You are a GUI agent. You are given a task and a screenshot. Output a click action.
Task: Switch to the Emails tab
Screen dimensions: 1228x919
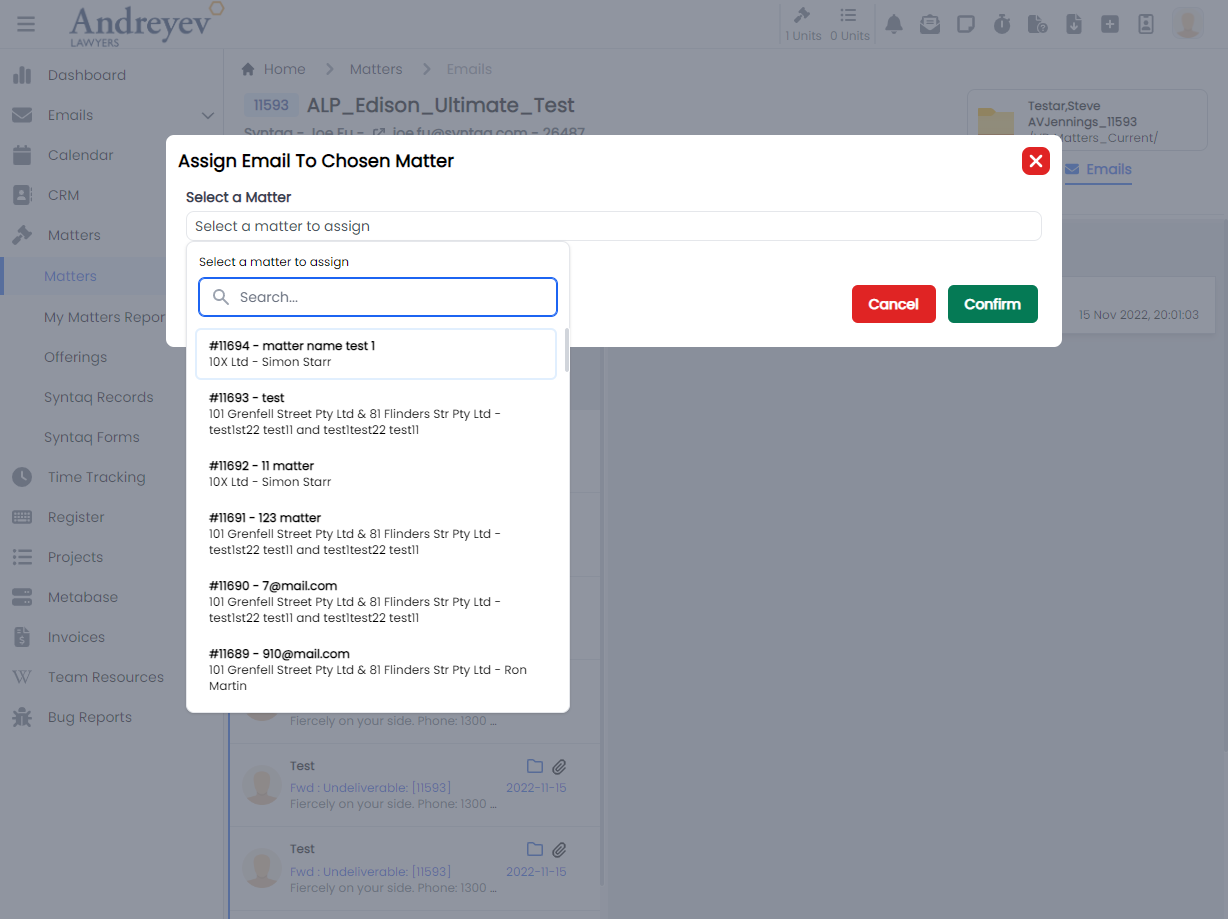(x=1098, y=169)
